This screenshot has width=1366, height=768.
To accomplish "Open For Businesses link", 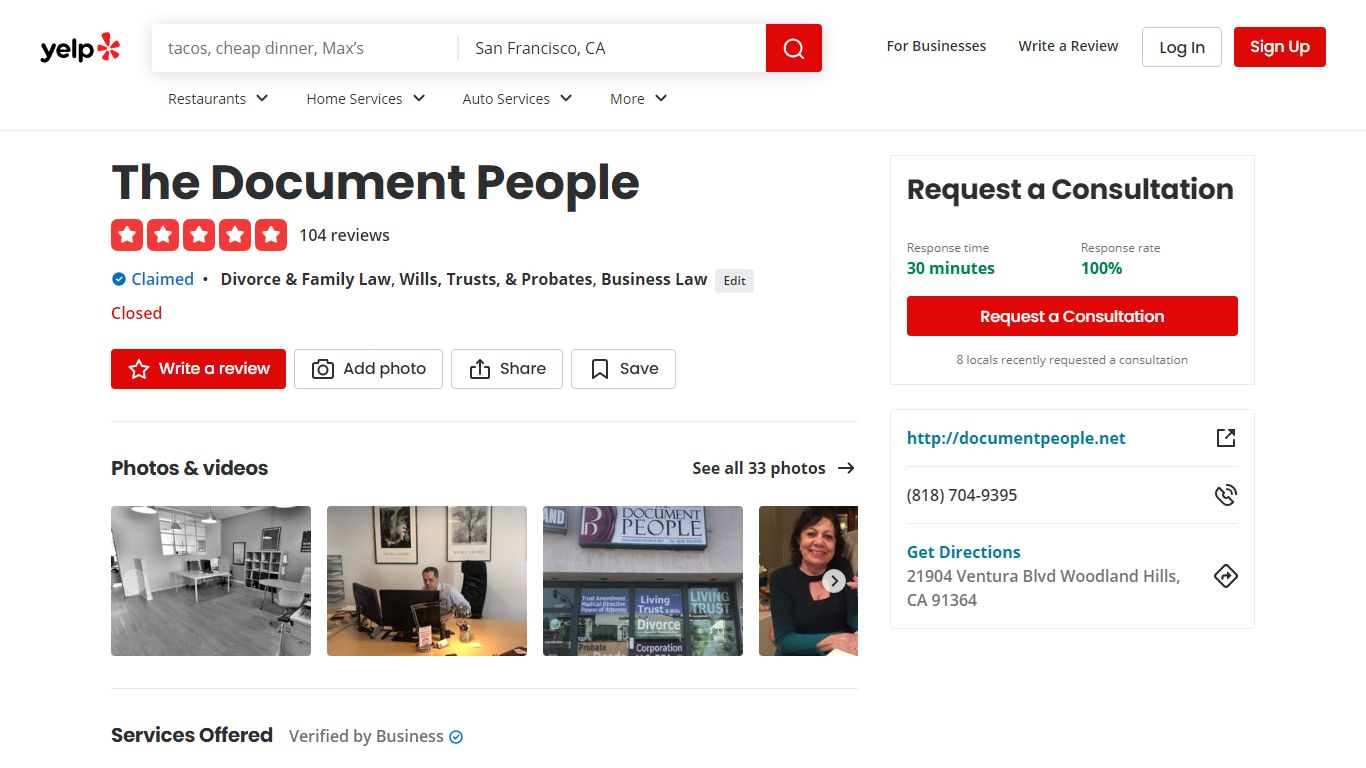I will pyautogui.click(x=936, y=46).
